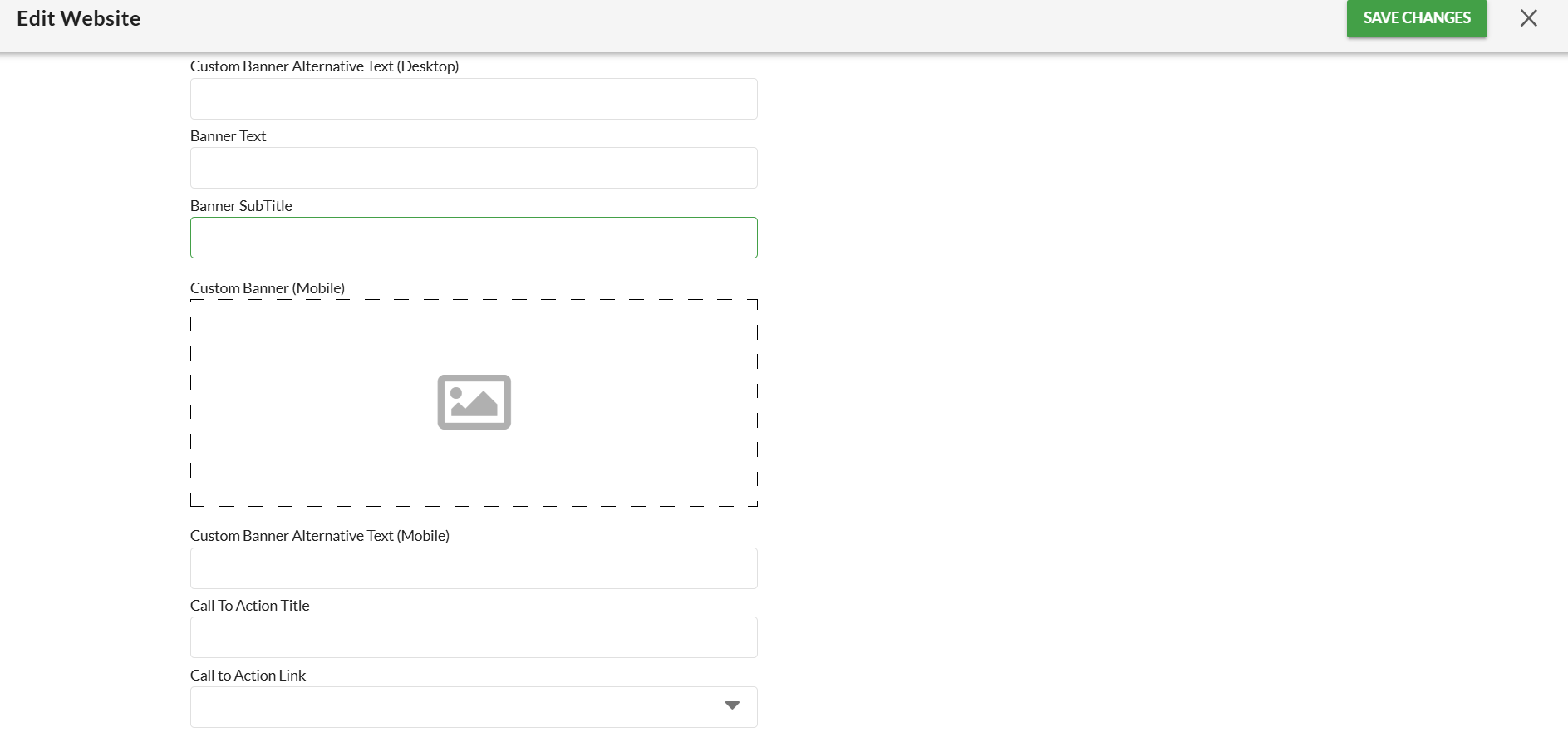Focus the Banner Text input field
The width and height of the screenshot is (1568, 742).
click(x=474, y=168)
